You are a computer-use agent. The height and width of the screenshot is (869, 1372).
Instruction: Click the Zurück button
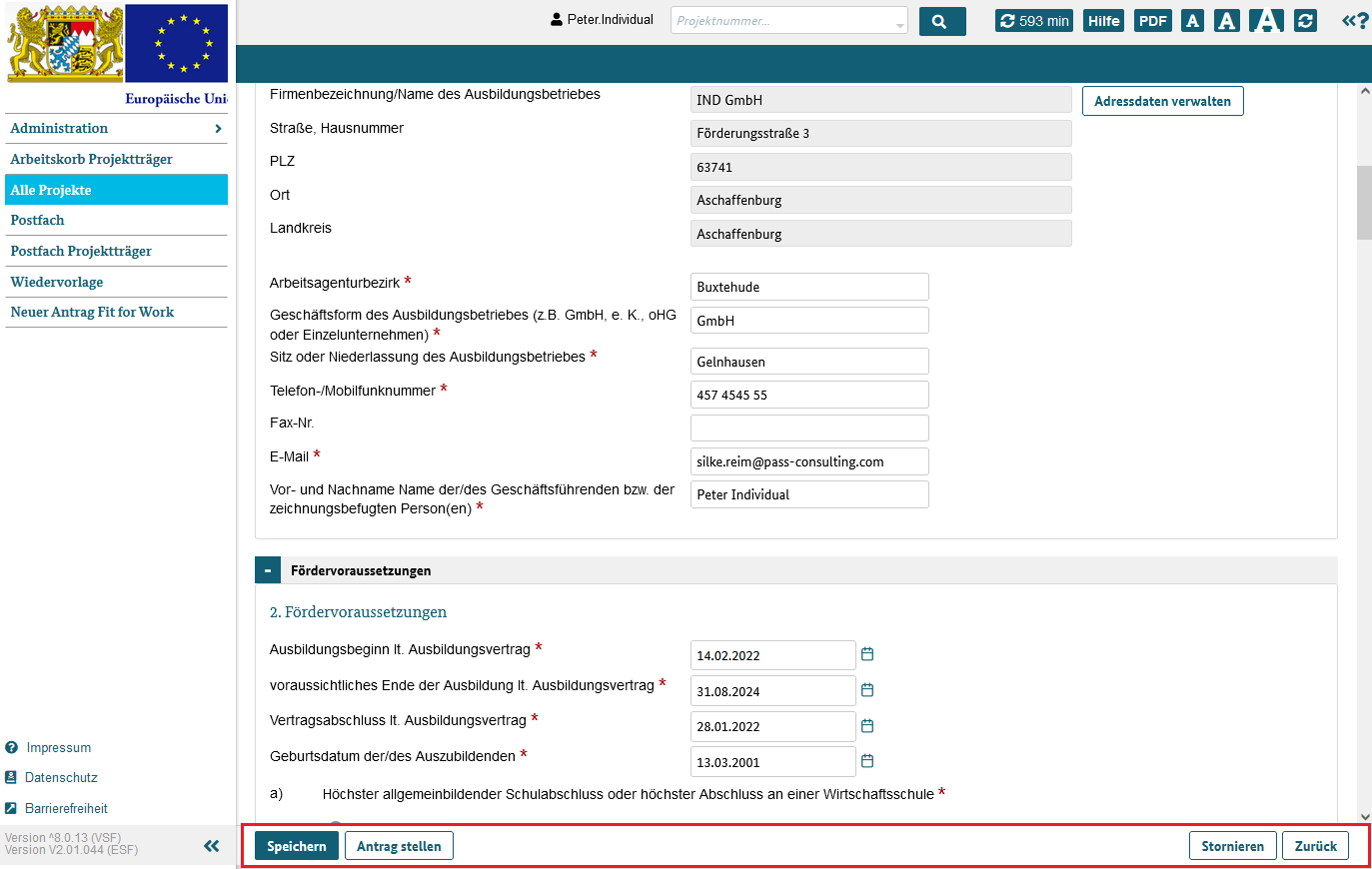click(1315, 846)
